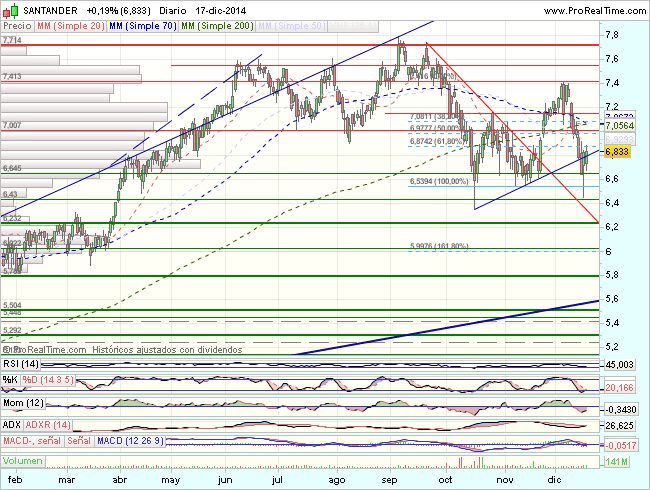This screenshot has height=490, width=650.
Task: Click the 6,9293 faded price tag
Action: (x=619, y=139)
